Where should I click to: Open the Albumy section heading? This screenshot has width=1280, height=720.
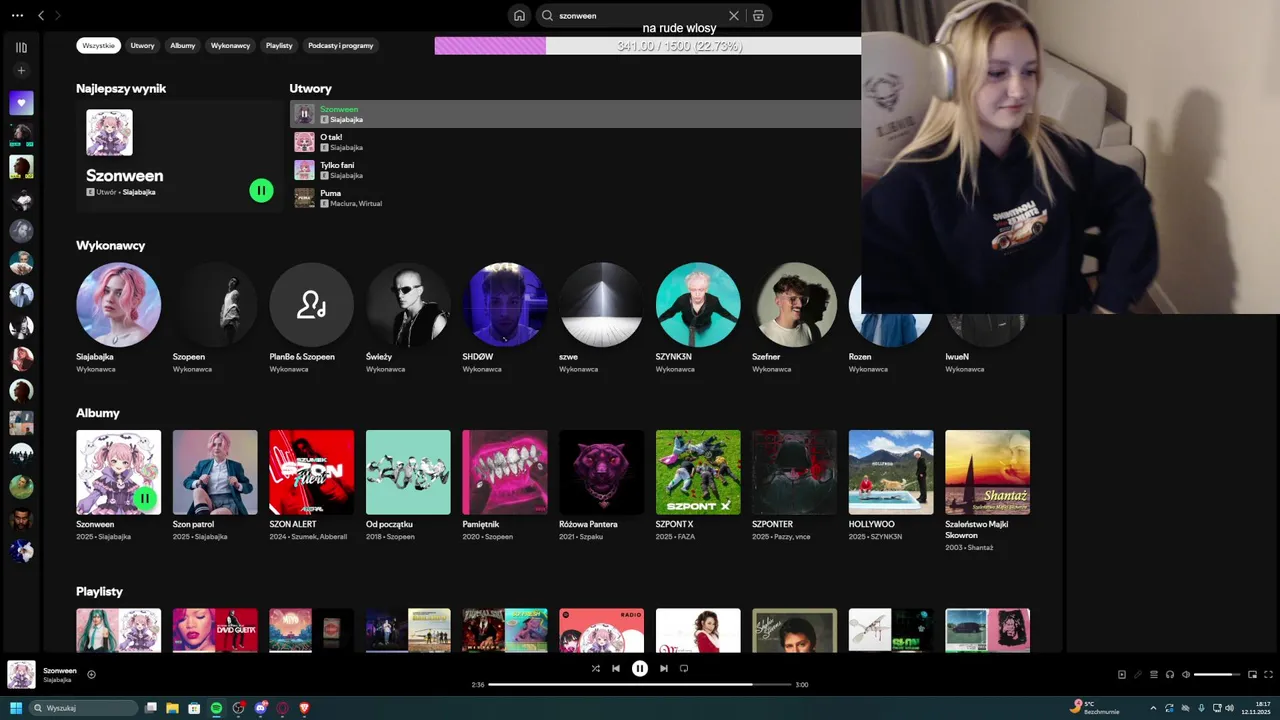[x=98, y=413]
